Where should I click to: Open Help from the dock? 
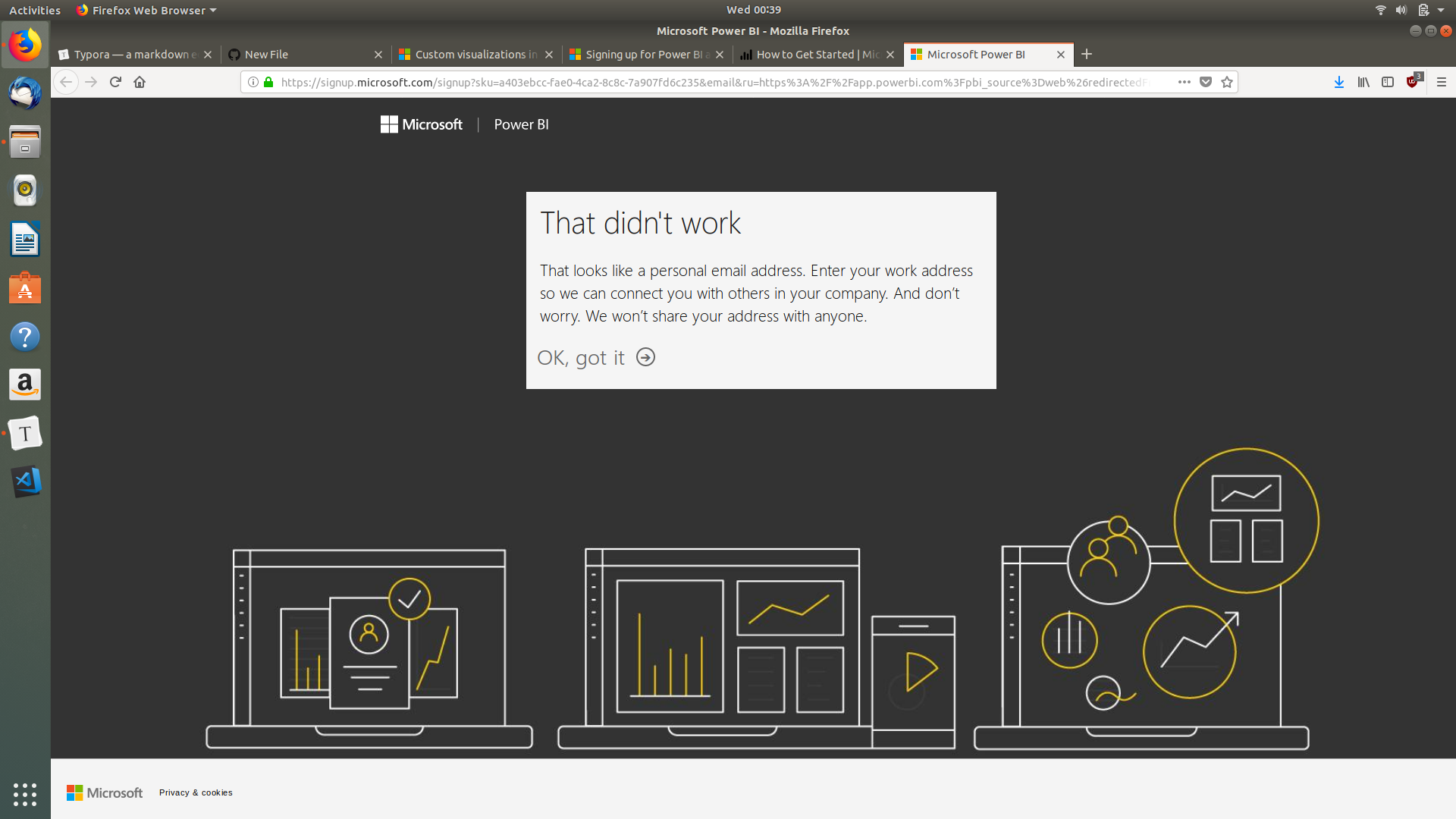point(25,337)
